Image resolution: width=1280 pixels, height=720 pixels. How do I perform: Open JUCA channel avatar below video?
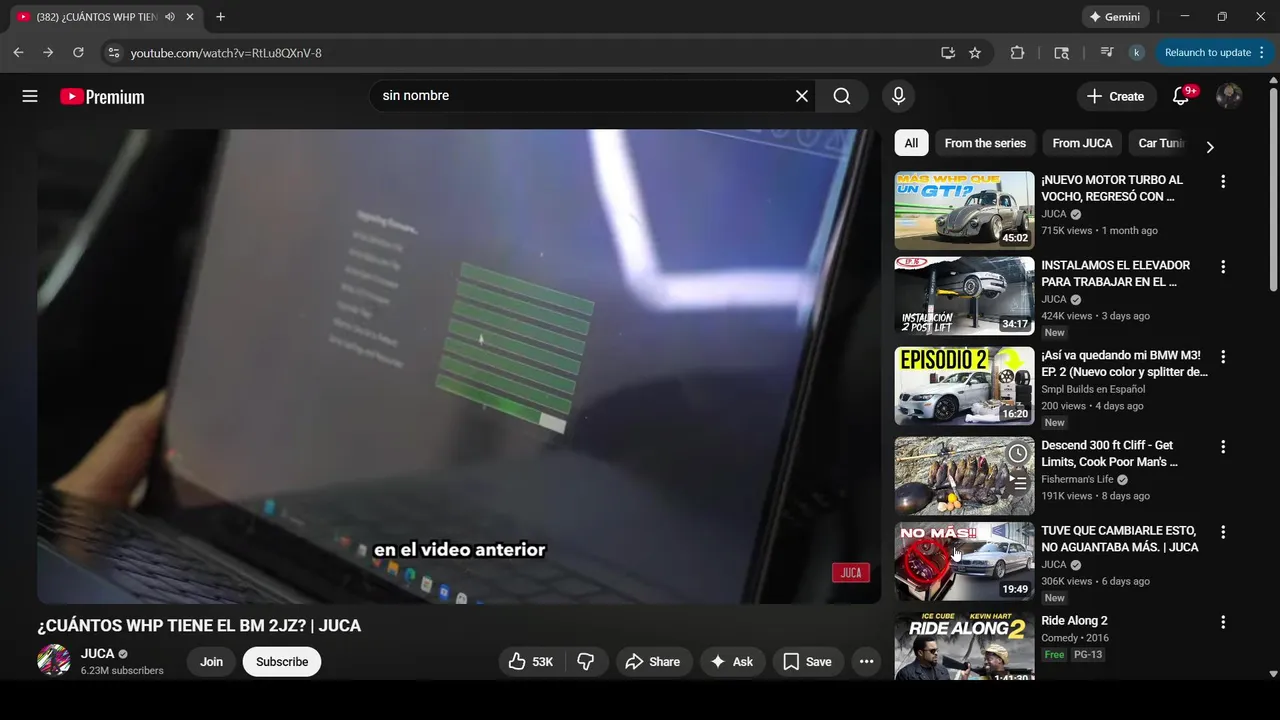coord(54,661)
